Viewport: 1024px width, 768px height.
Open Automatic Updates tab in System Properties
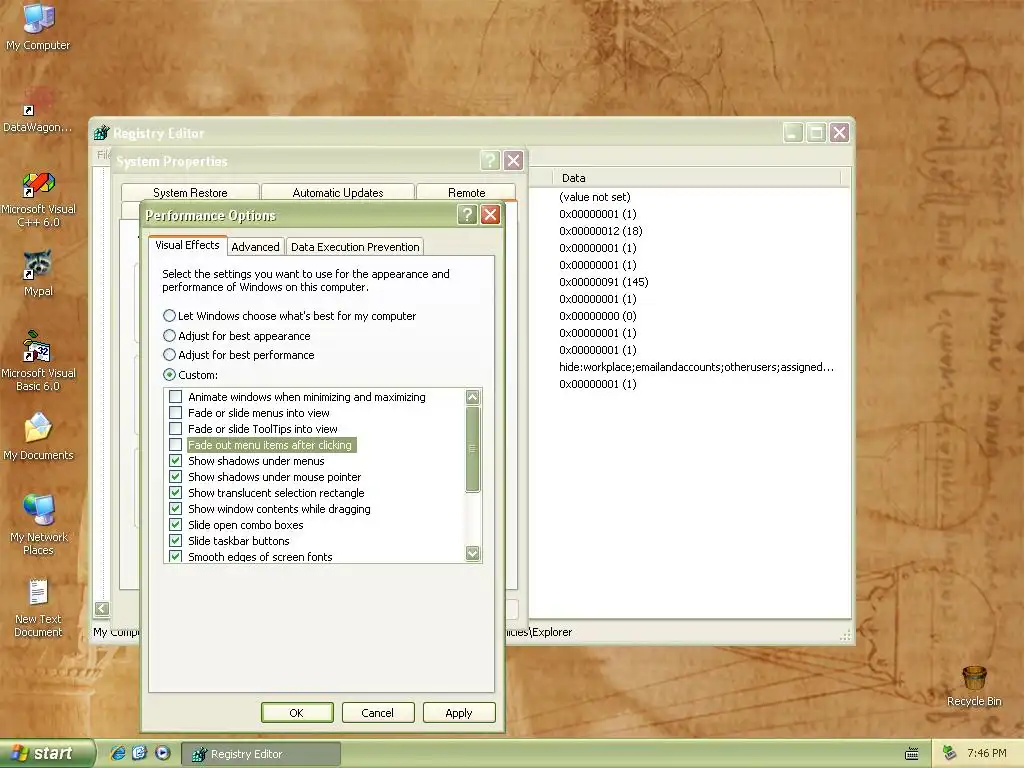coord(338,193)
